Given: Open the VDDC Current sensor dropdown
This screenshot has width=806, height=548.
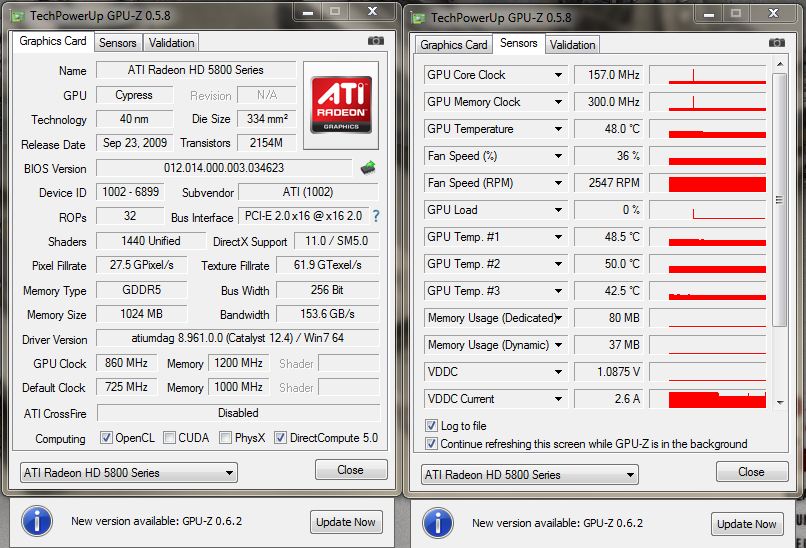Looking at the screenshot, I should 558,399.
